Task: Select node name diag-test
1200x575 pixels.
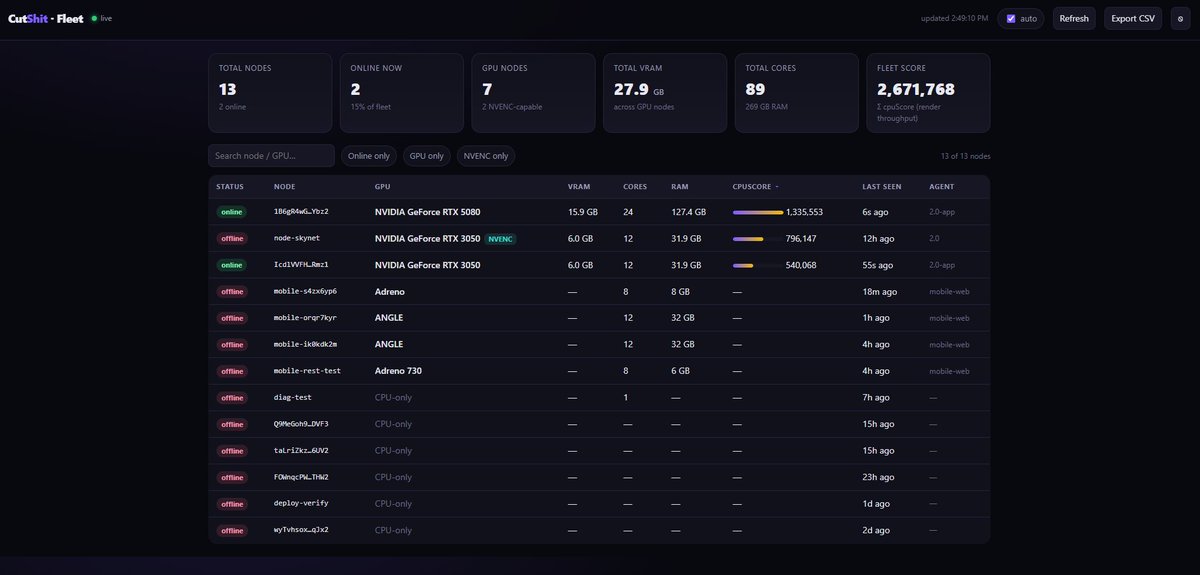Action: coord(293,398)
